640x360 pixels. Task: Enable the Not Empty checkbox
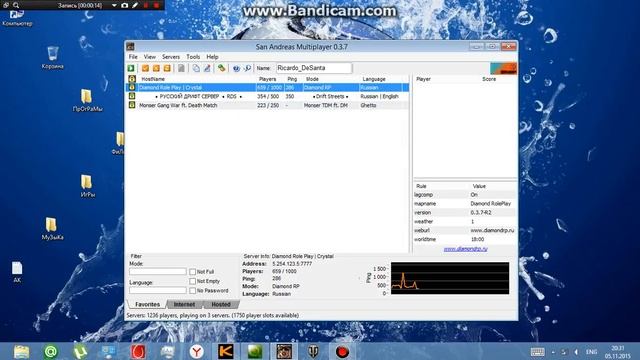[192, 281]
